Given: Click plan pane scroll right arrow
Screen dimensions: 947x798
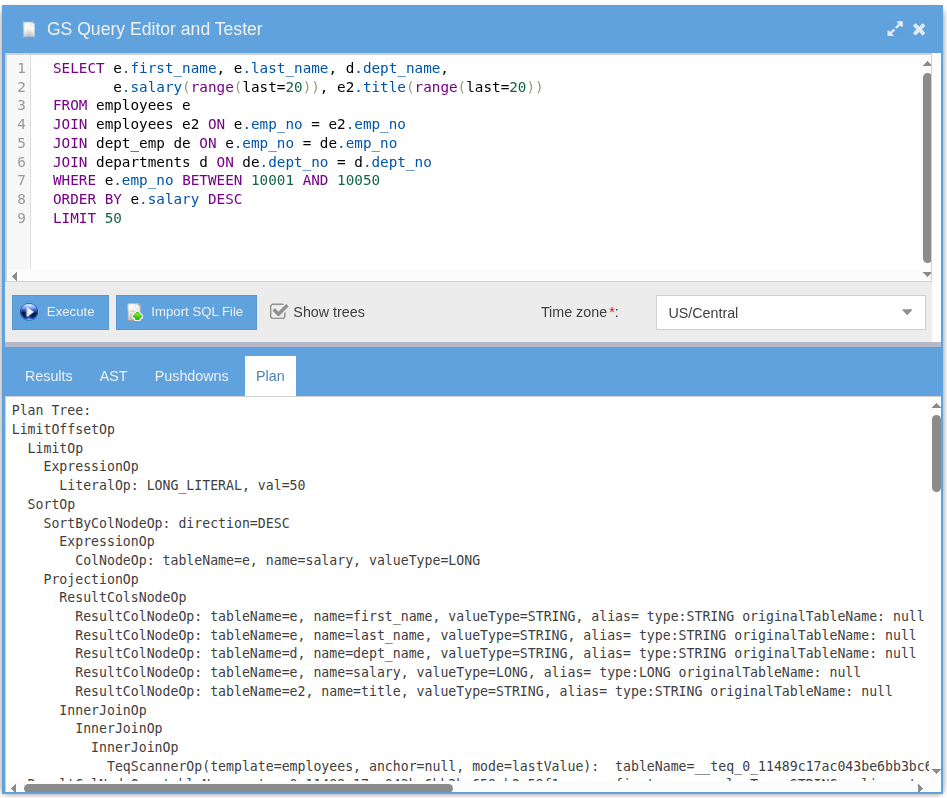Looking at the screenshot, I should [x=920, y=788].
